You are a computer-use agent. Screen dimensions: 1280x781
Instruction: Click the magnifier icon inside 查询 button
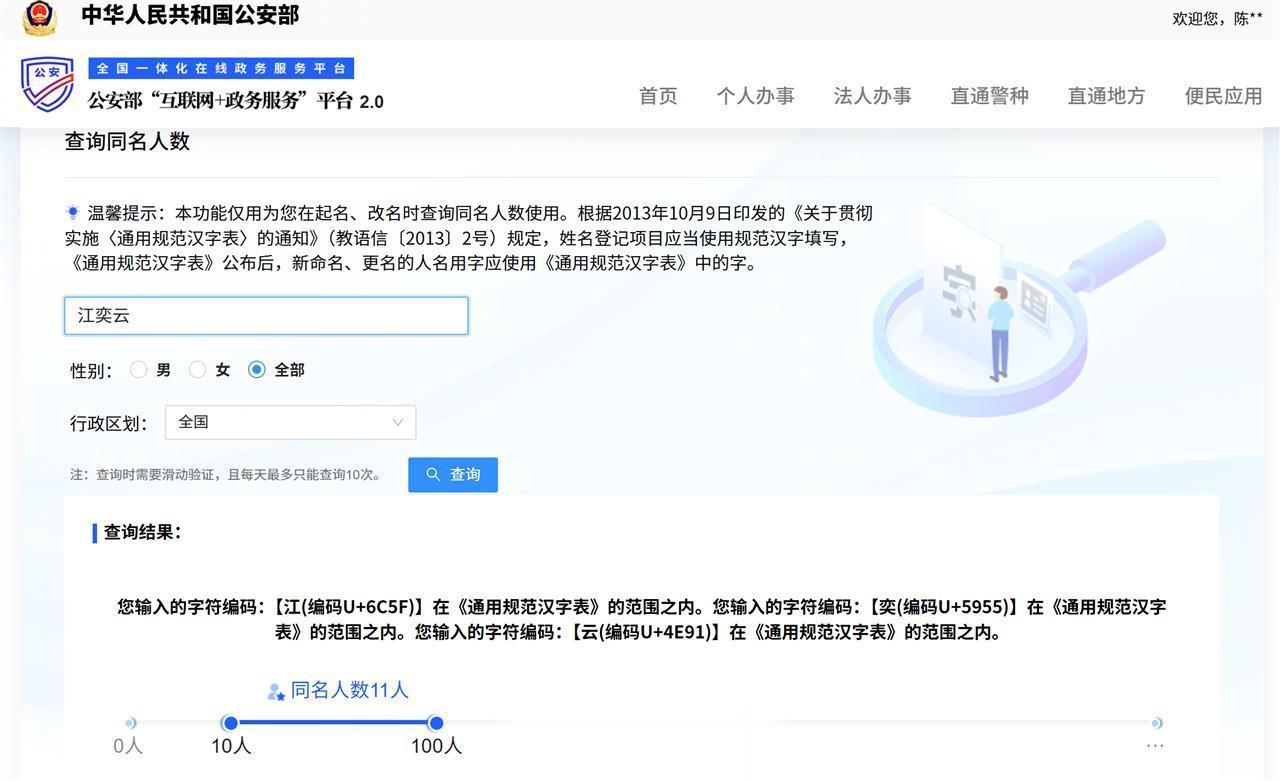click(433, 474)
